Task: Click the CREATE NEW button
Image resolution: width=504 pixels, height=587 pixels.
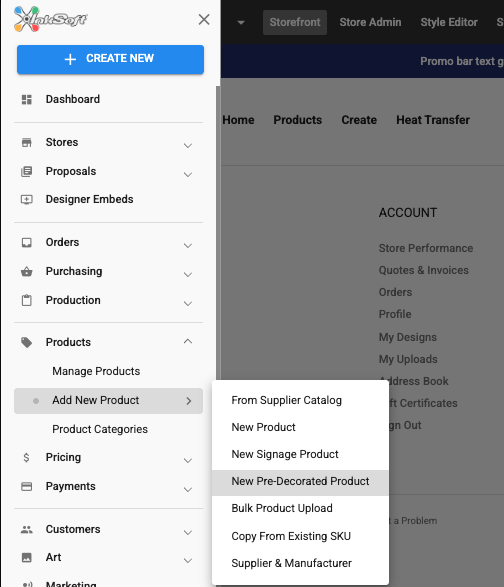Action: click(x=110, y=59)
